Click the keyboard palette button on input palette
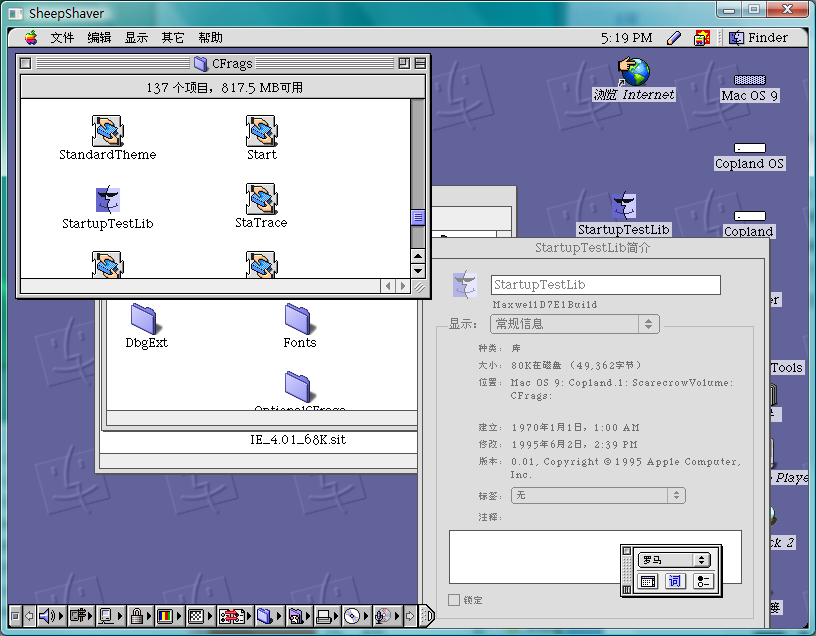The width and height of the screenshot is (816, 636). (x=647, y=580)
